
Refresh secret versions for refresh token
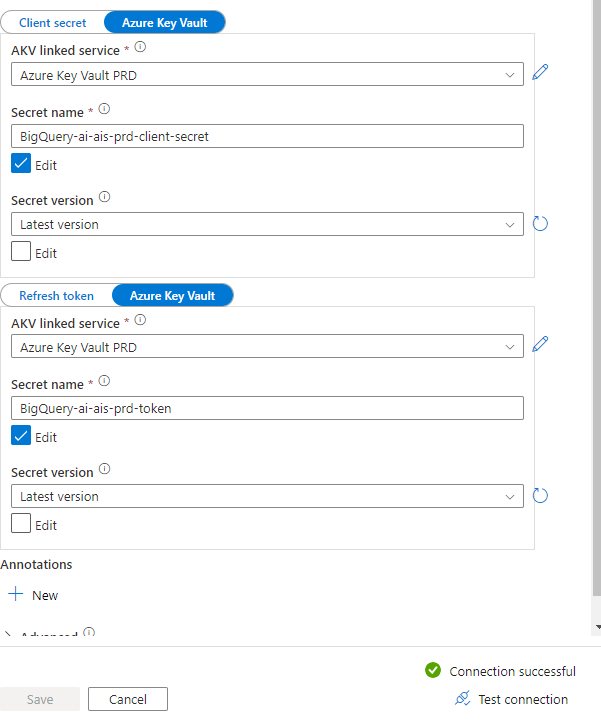pos(540,496)
